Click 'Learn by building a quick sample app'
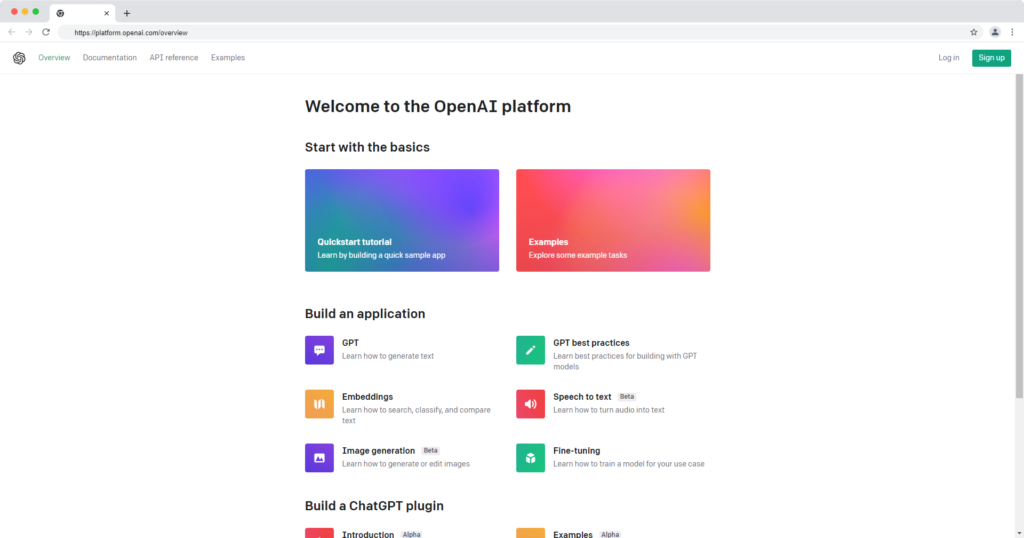 tap(381, 255)
